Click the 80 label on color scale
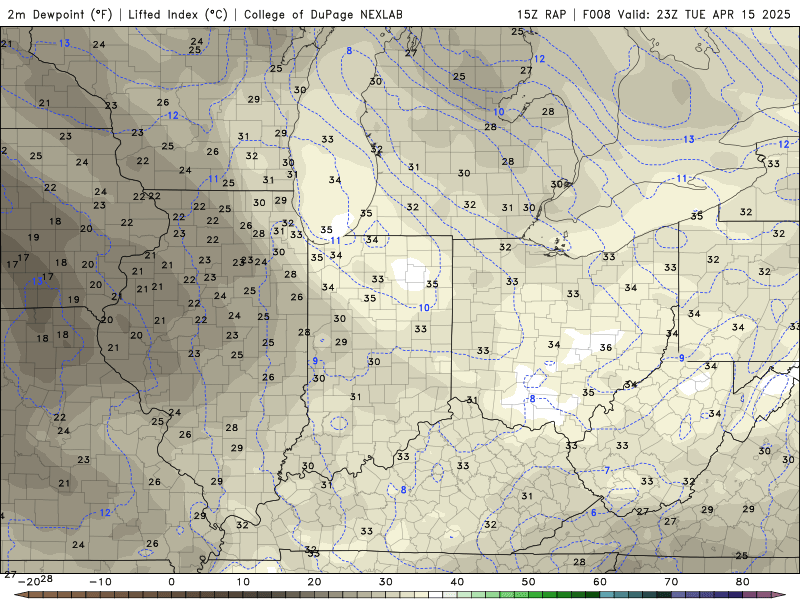This screenshot has width=800, height=600. pos(743,582)
